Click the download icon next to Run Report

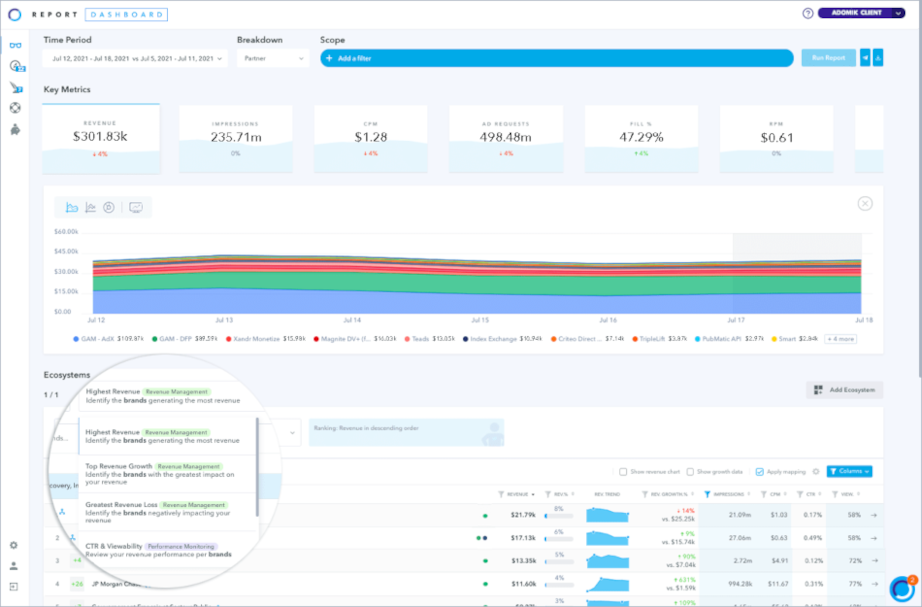[x=878, y=58]
